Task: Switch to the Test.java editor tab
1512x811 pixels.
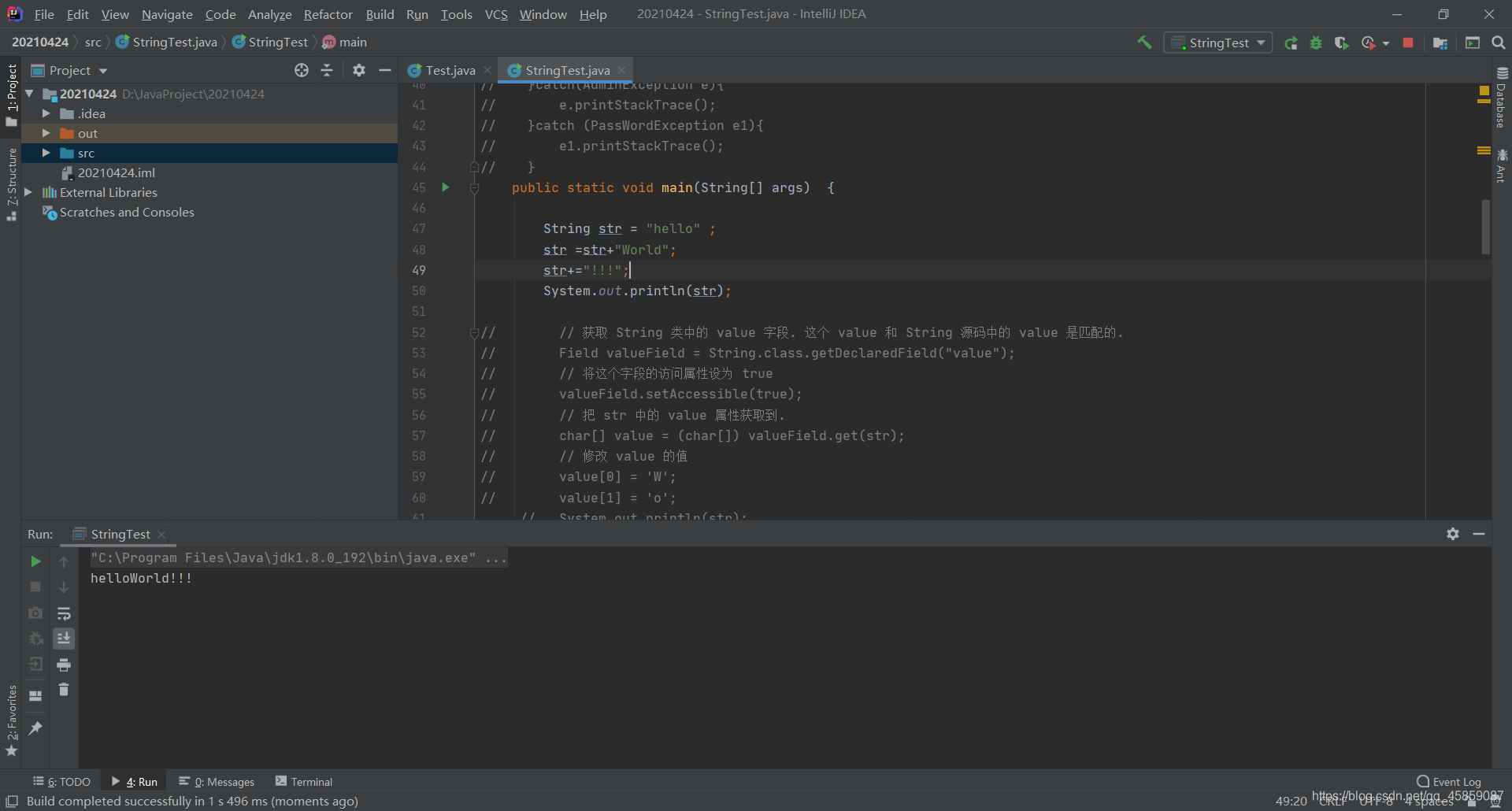Action: click(450, 70)
